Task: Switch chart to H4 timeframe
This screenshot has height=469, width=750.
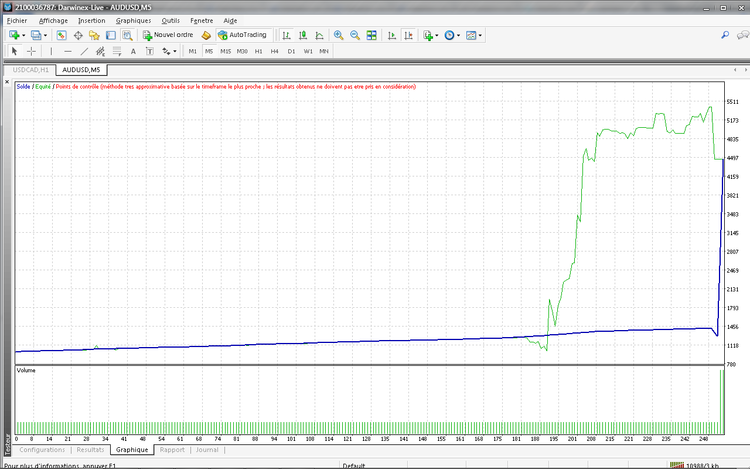Action: click(x=274, y=51)
